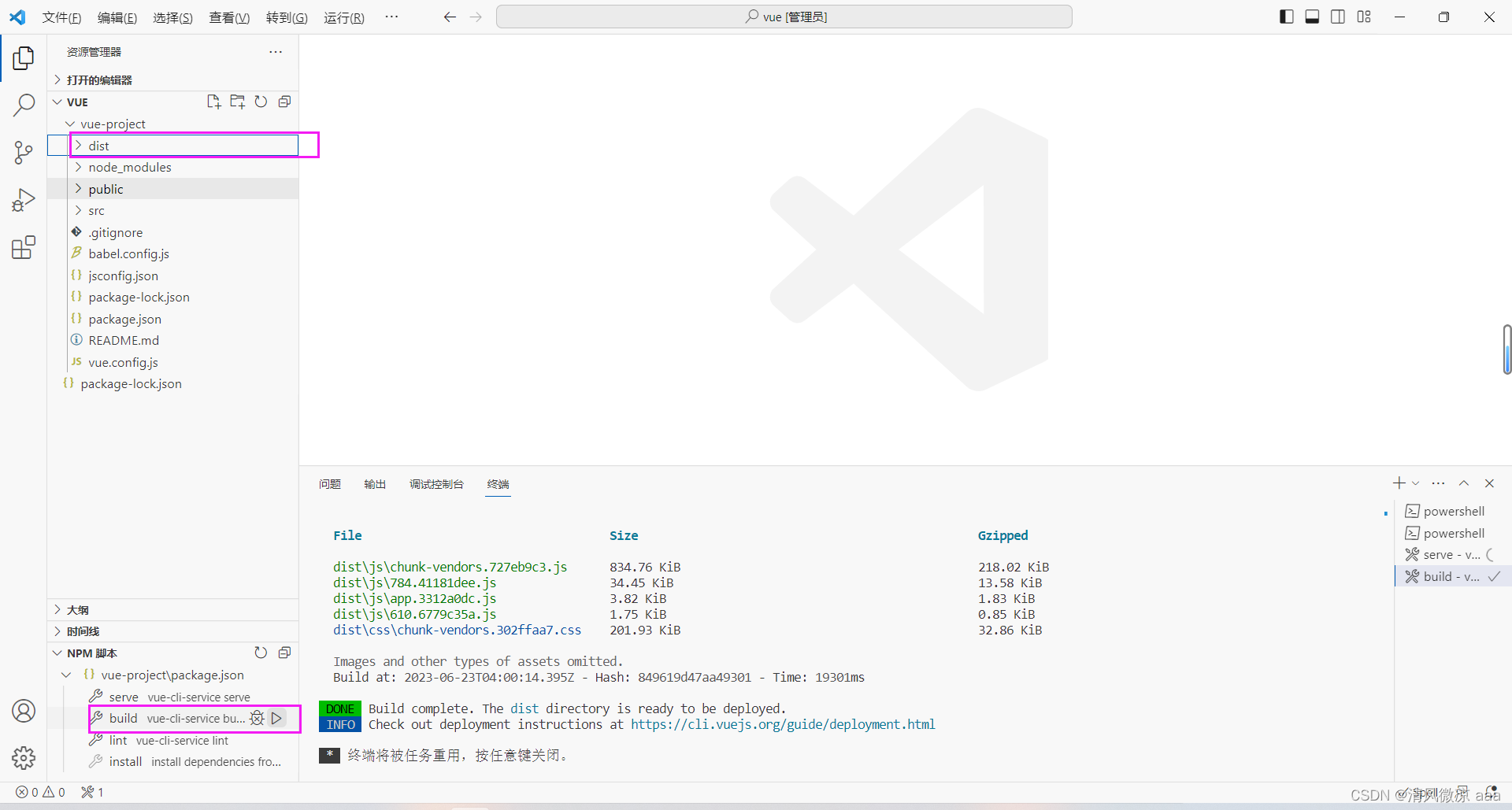Maximize the terminal panel size
The height and width of the screenshot is (810, 1512).
click(x=1464, y=483)
